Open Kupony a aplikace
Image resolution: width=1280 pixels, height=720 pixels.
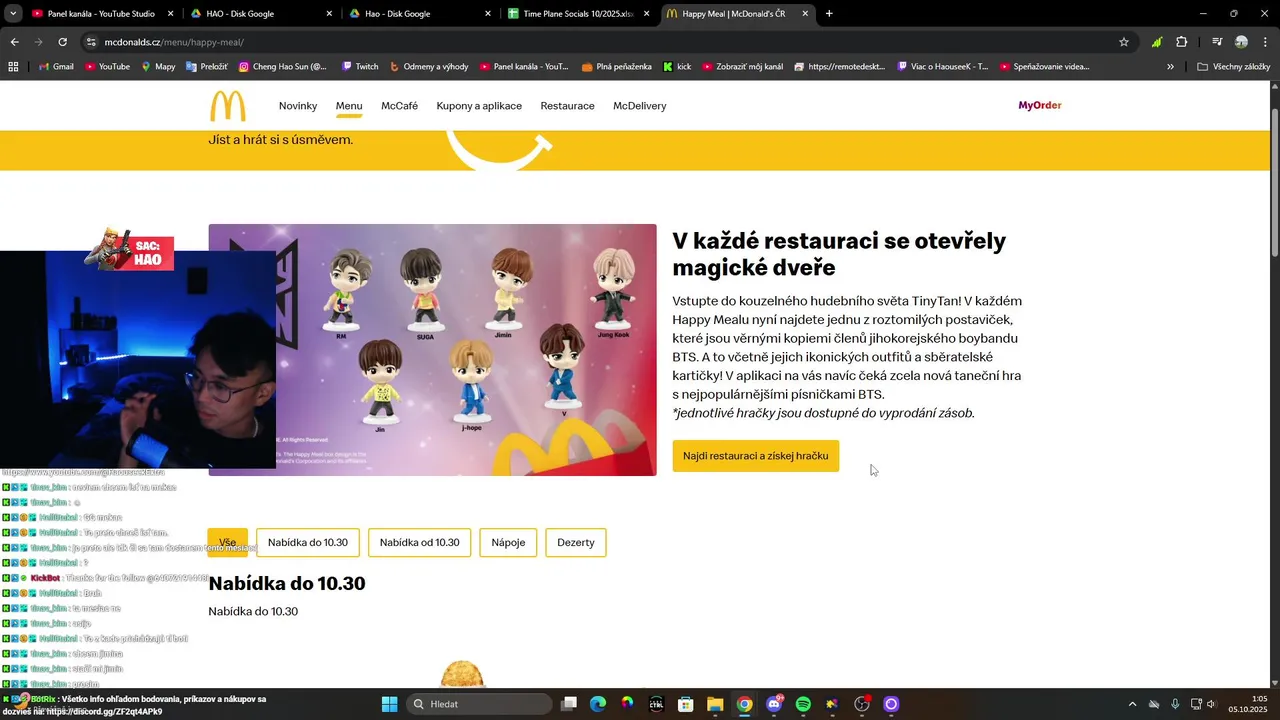(479, 106)
